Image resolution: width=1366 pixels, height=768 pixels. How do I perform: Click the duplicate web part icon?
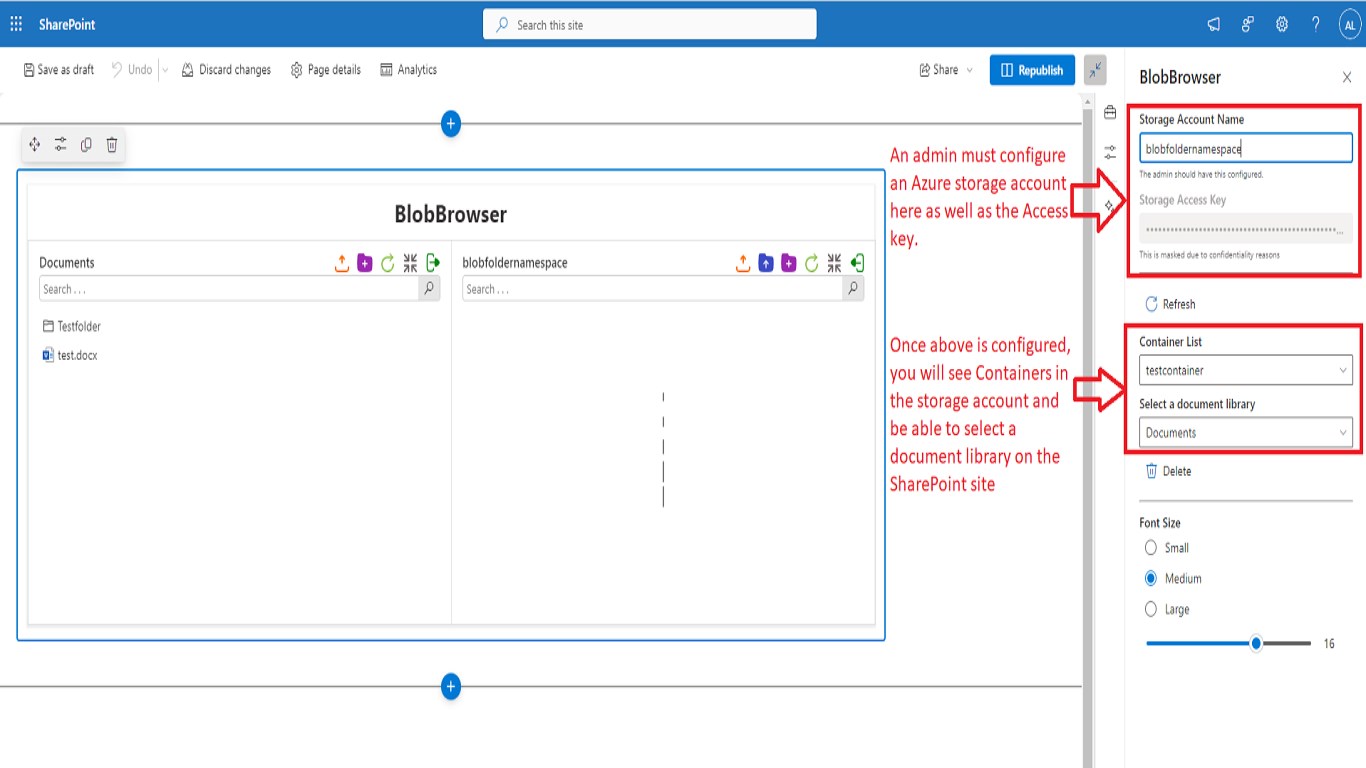pyautogui.click(x=86, y=145)
